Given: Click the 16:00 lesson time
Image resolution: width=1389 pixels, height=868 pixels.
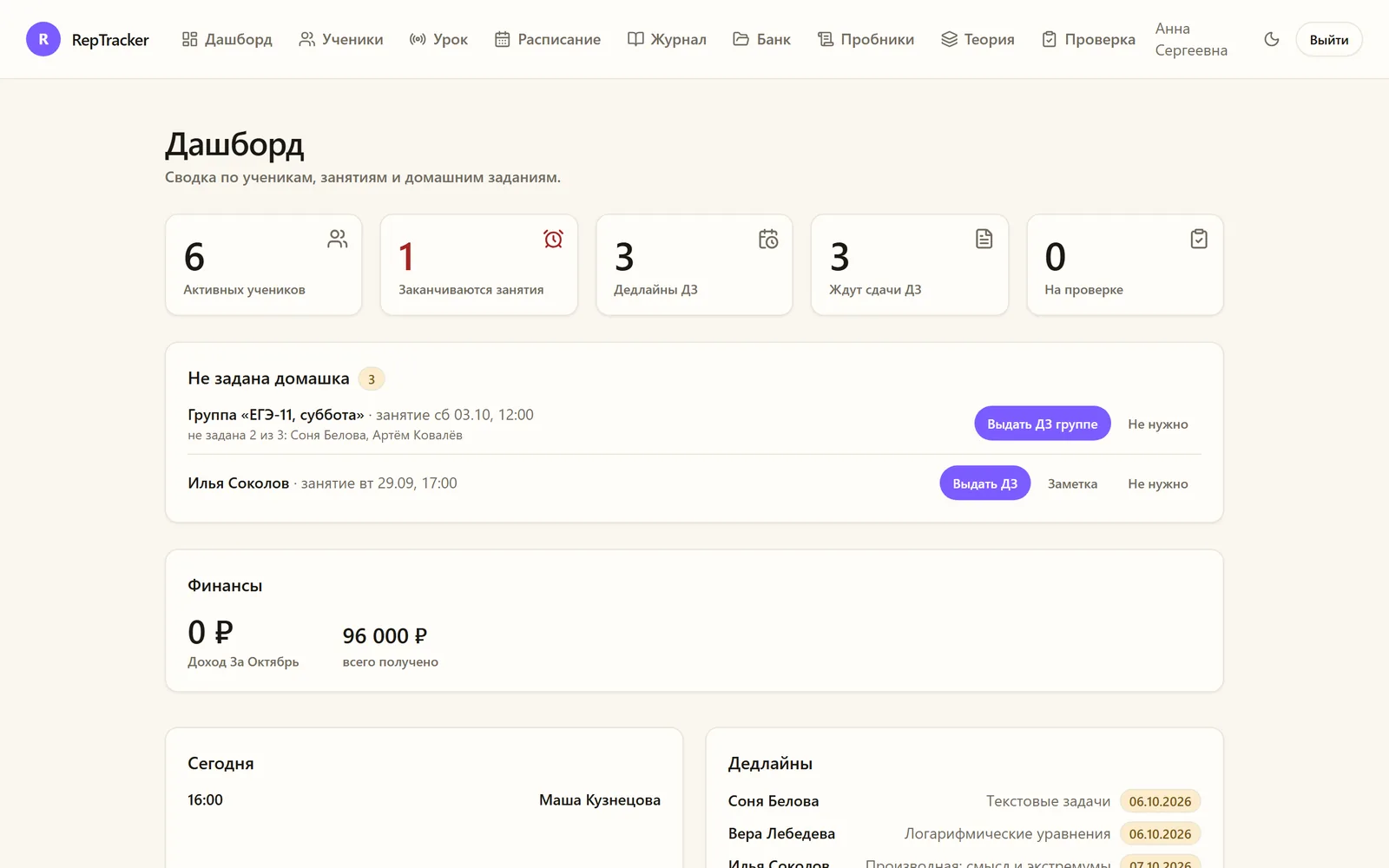Looking at the screenshot, I should [x=205, y=800].
